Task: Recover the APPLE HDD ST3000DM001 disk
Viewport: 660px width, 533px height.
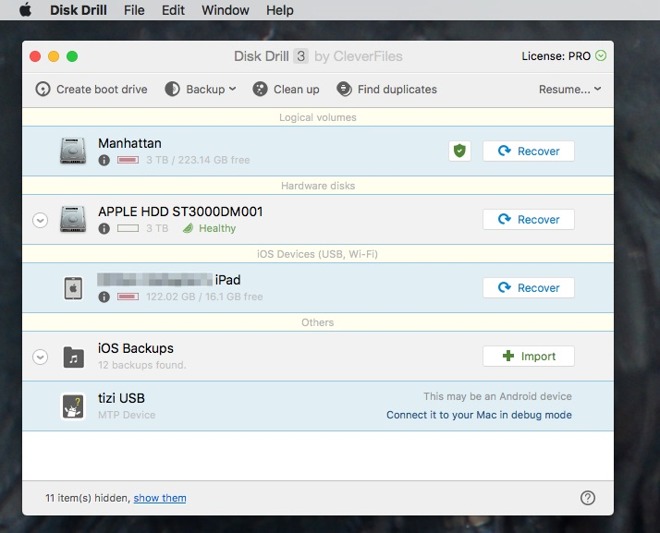Action: (x=529, y=219)
